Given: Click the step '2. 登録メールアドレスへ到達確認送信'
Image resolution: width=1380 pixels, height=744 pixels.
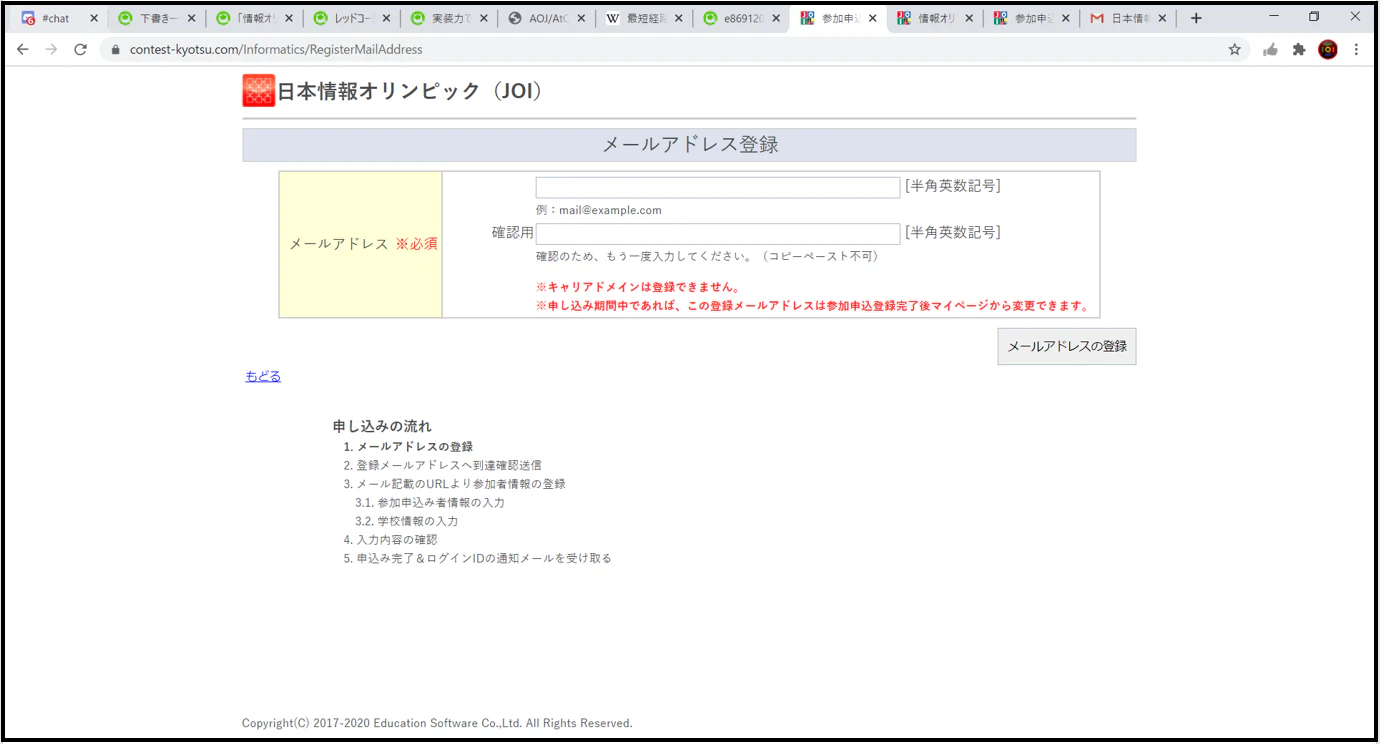Looking at the screenshot, I should (442, 465).
